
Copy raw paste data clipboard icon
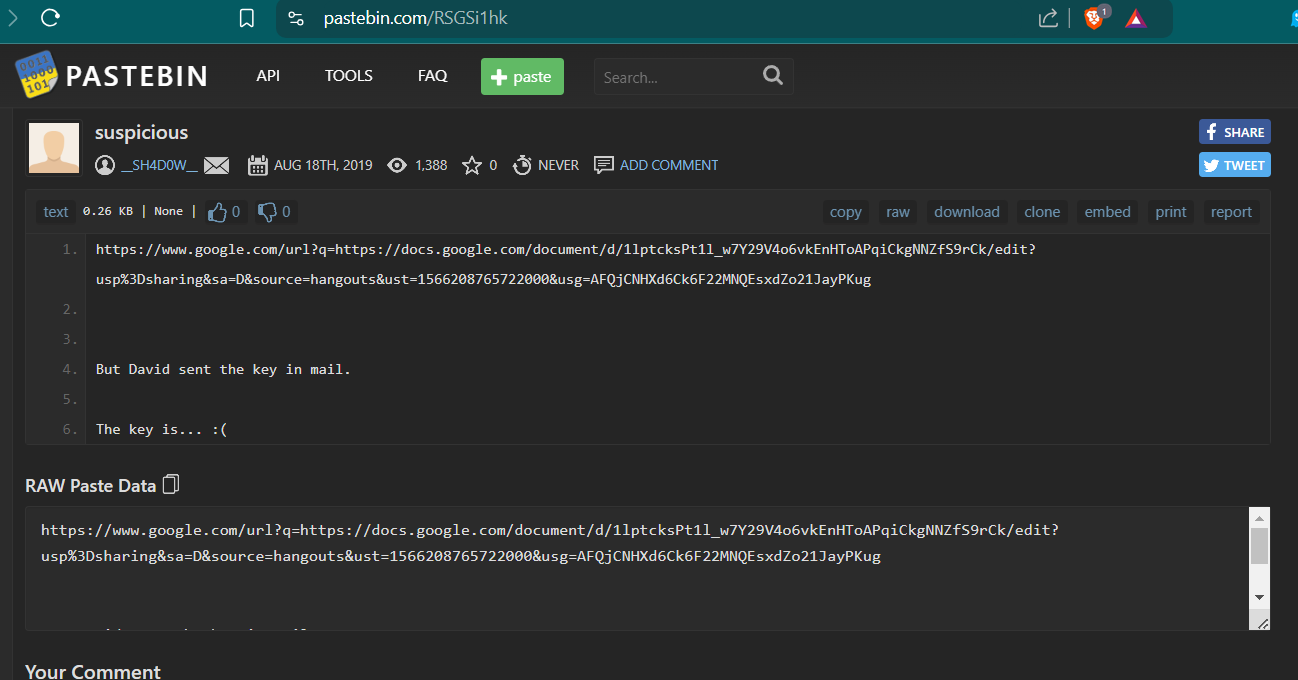point(171,485)
